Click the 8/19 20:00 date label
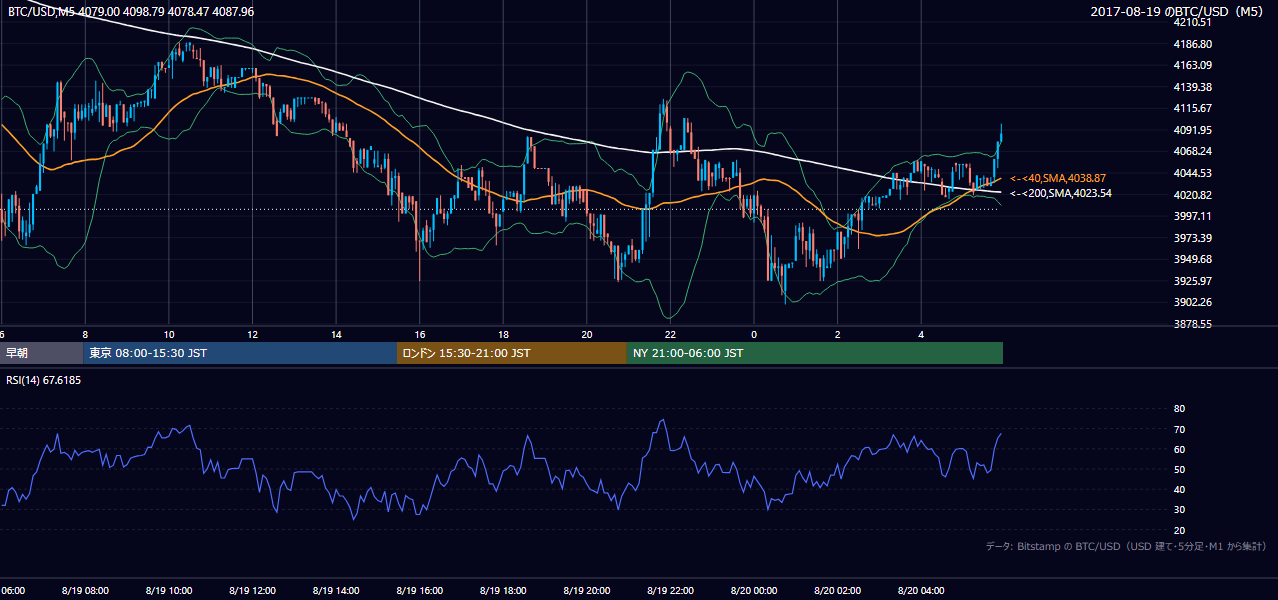The image size is (1278, 600). tap(587, 591)
